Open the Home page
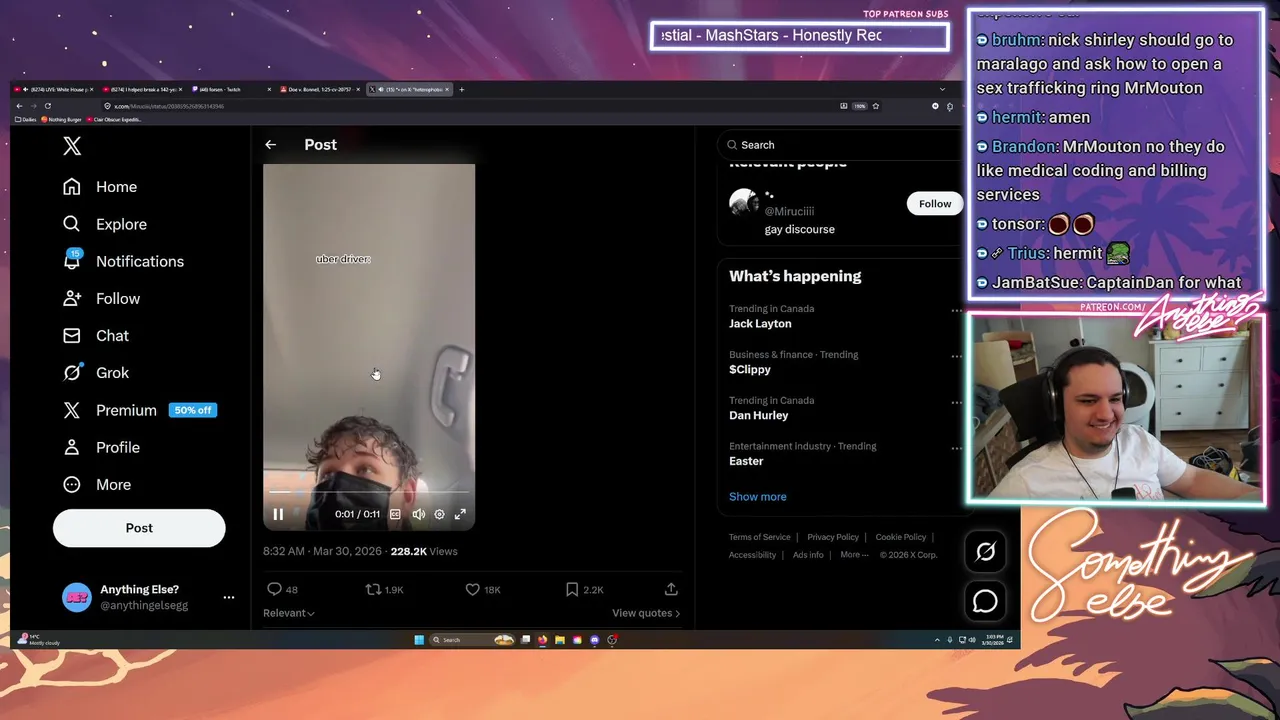Screen dimensions: 1280x720 pos(100,187)
